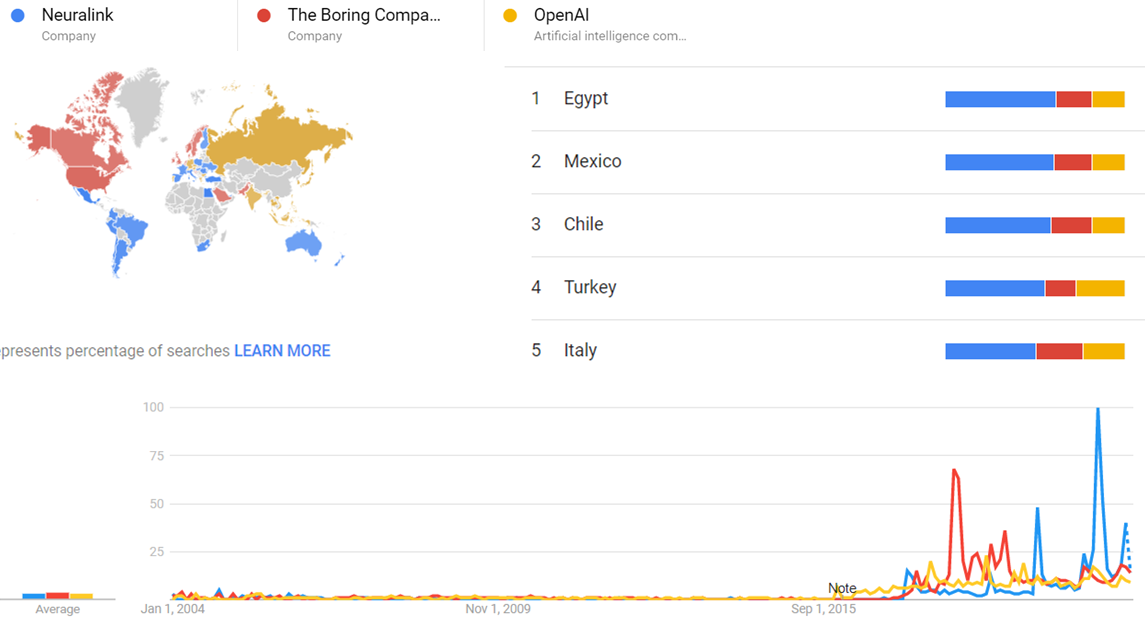1145x627 pixels.
Task: Select The Boring Company search term
Action: pos(364,15)
